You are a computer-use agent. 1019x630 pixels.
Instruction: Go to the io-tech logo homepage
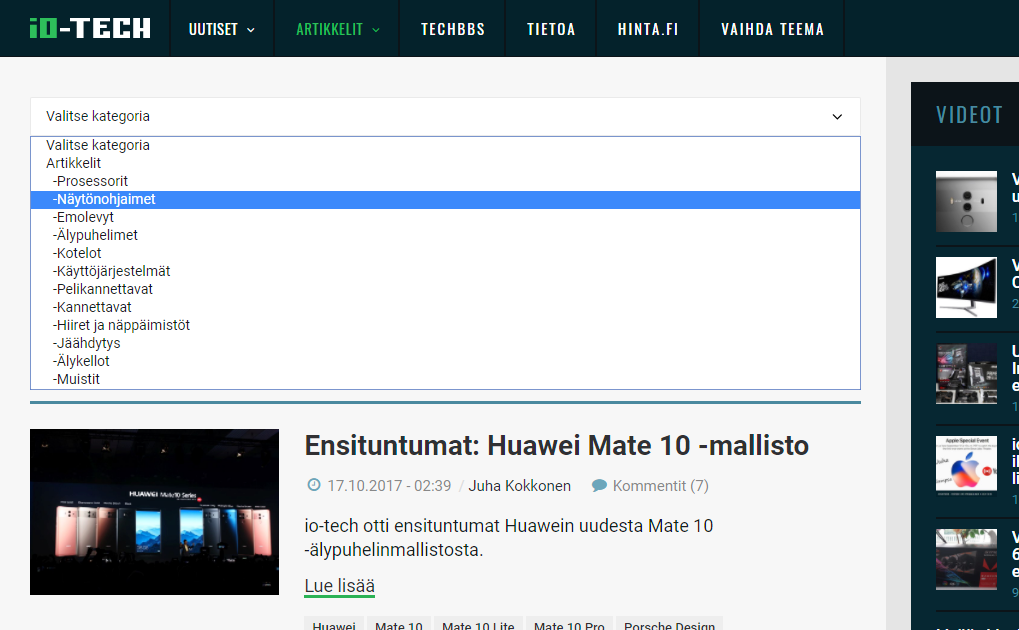pos(90,28)
